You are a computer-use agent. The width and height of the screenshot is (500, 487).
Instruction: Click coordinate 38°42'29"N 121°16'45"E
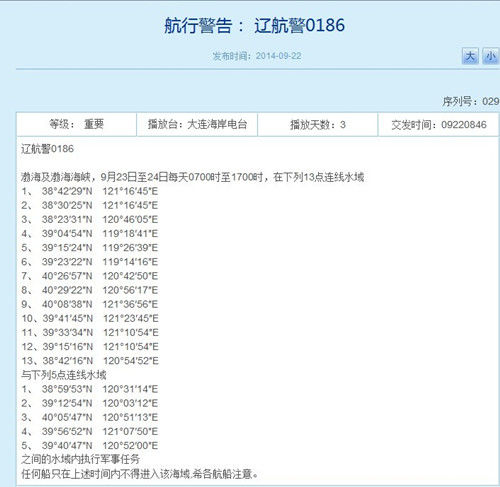[100, 191]
